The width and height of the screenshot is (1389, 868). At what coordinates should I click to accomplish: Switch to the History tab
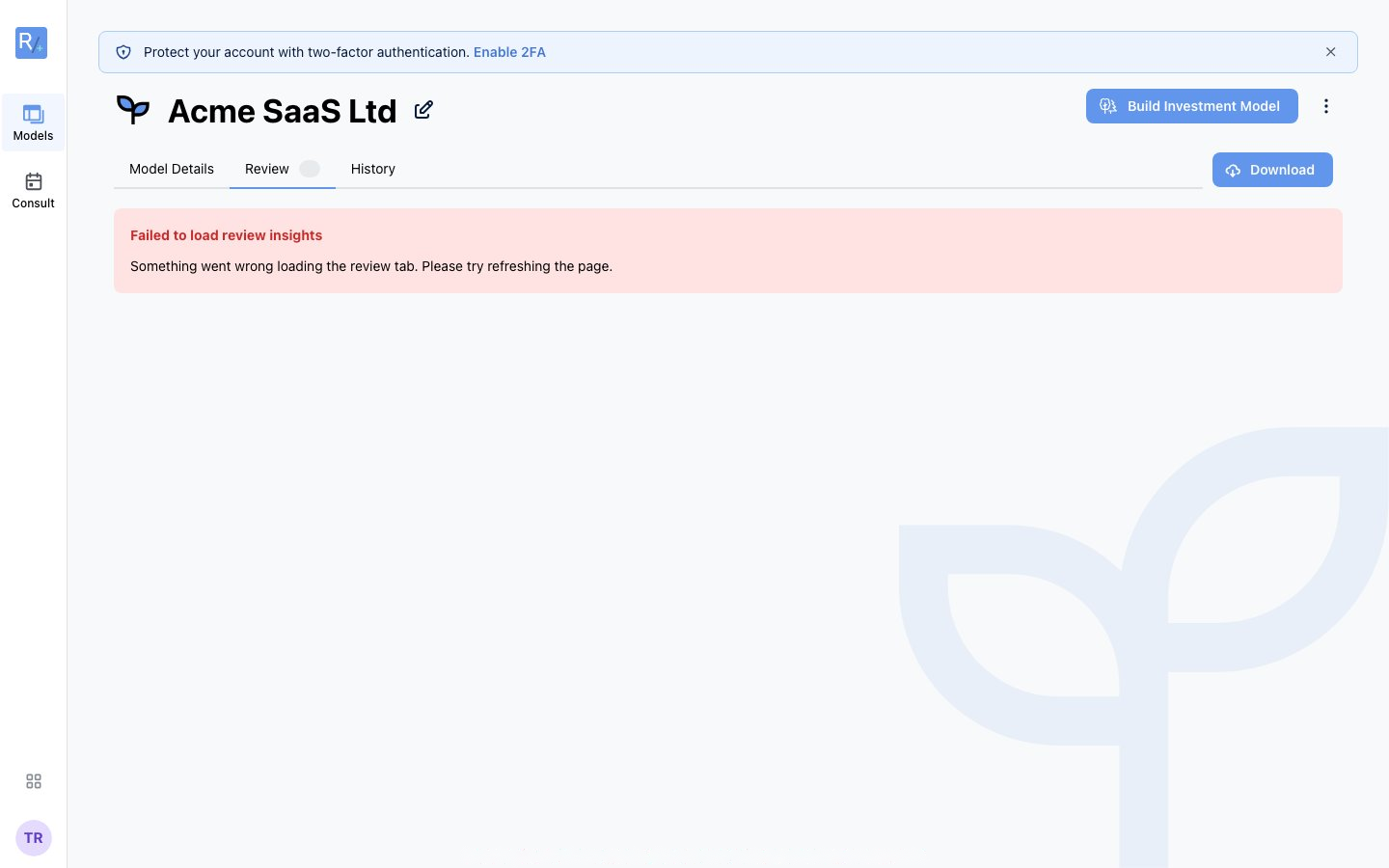click(373, 169)
